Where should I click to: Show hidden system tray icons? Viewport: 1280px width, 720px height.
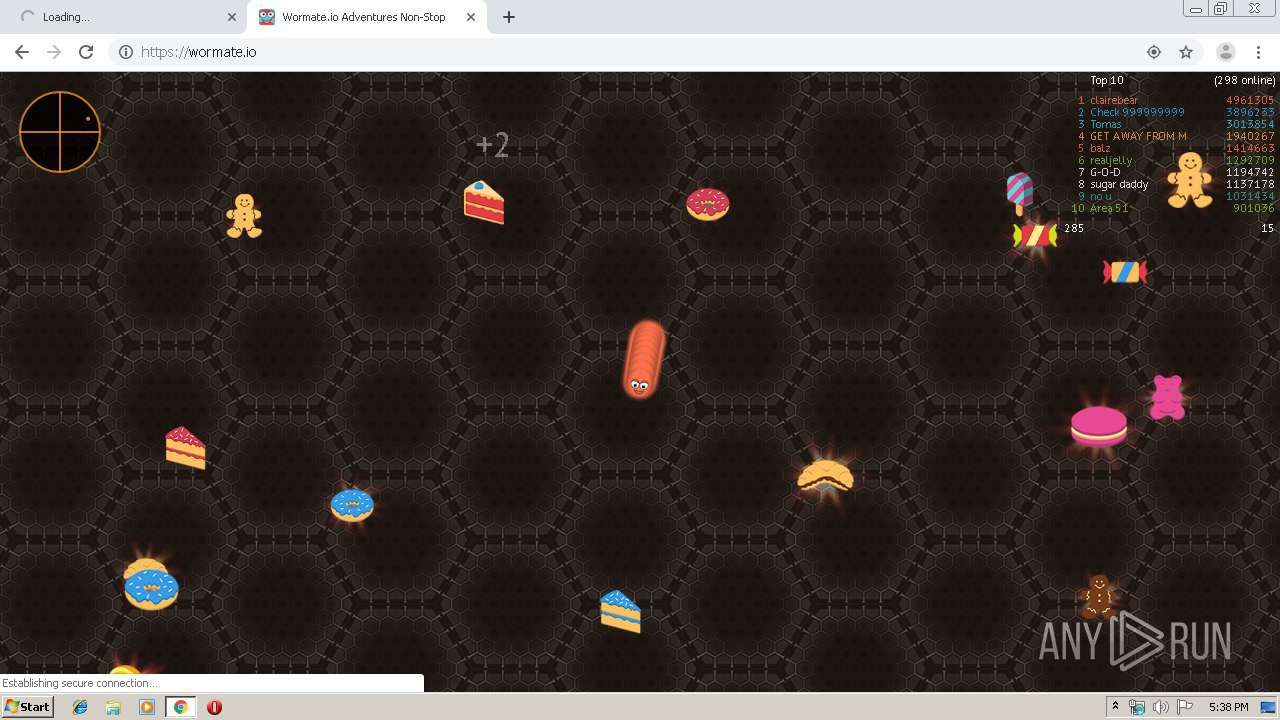point(1116,707)
